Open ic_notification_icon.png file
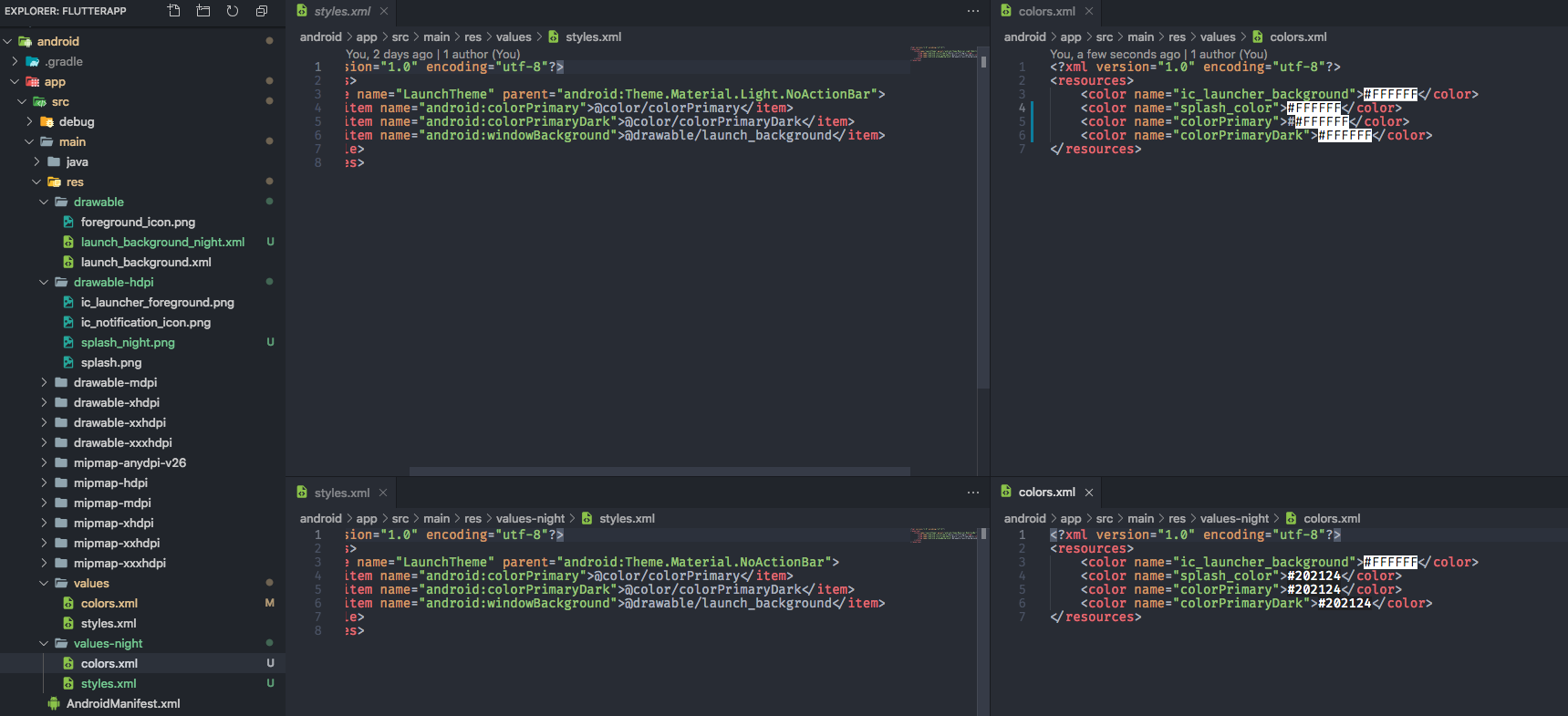This screenshot has height=716, width=1568. [146, 322]
